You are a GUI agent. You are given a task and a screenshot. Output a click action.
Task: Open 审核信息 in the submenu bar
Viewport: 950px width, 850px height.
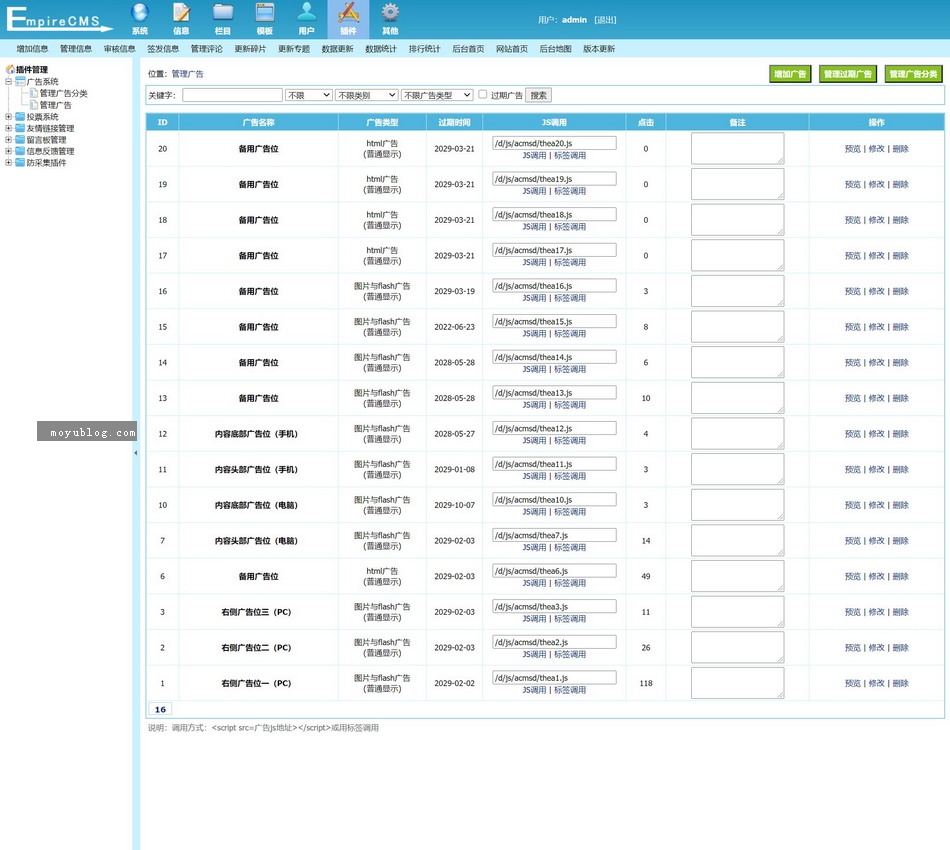[119, 48]
